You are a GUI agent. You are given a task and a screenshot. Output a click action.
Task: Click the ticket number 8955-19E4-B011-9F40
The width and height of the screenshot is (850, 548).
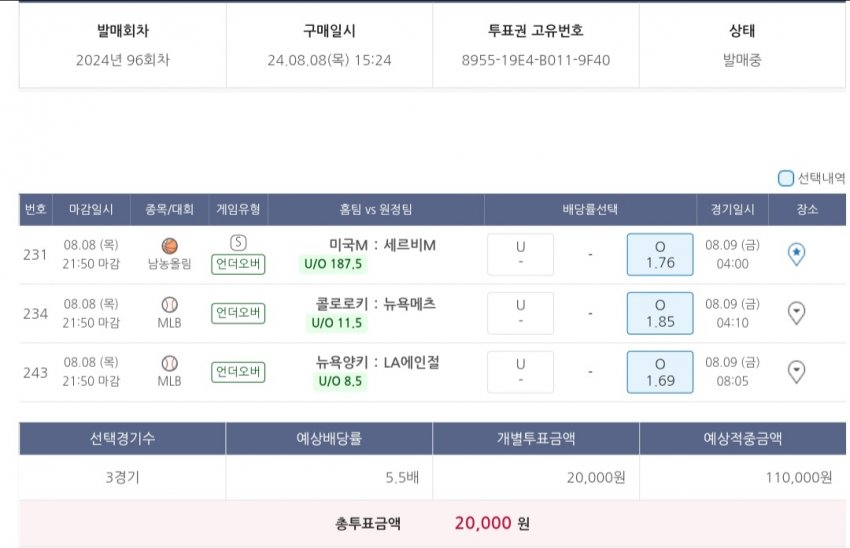(x=535, y=60)
